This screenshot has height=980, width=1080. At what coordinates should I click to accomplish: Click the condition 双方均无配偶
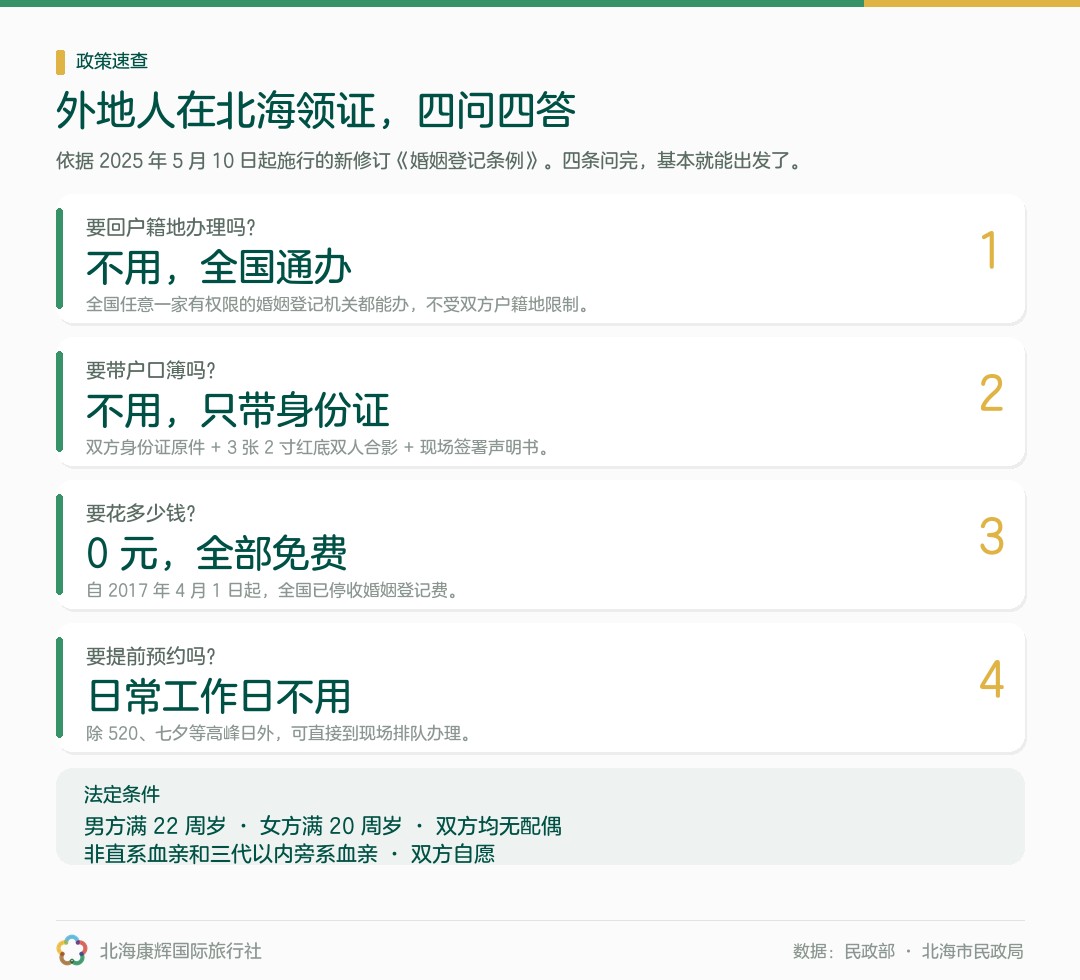tap(499, 825)
